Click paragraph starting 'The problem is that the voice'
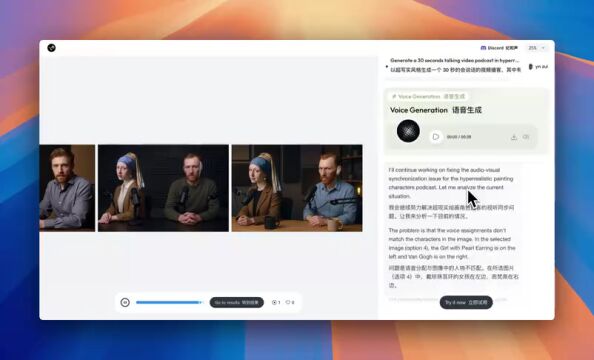The image size is (594, 360). 452,243
